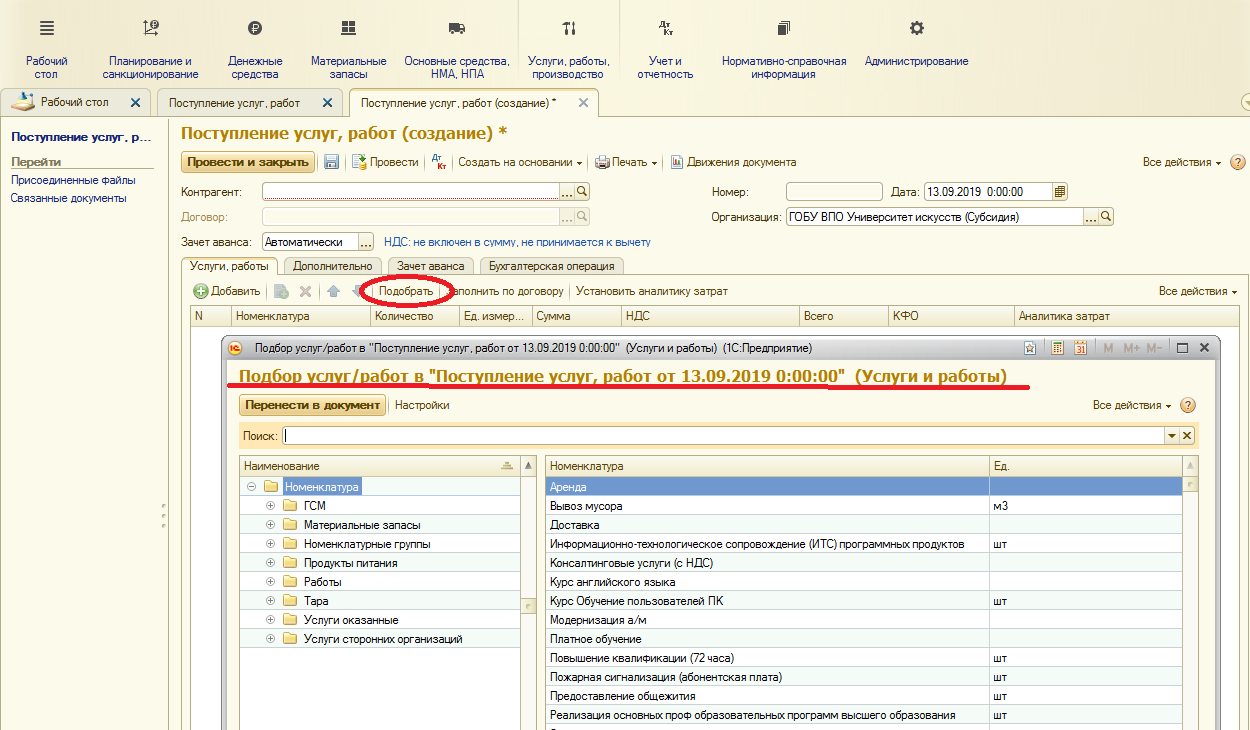
Task: Click the green Добавить plus icon
Action: click(201, 291)
